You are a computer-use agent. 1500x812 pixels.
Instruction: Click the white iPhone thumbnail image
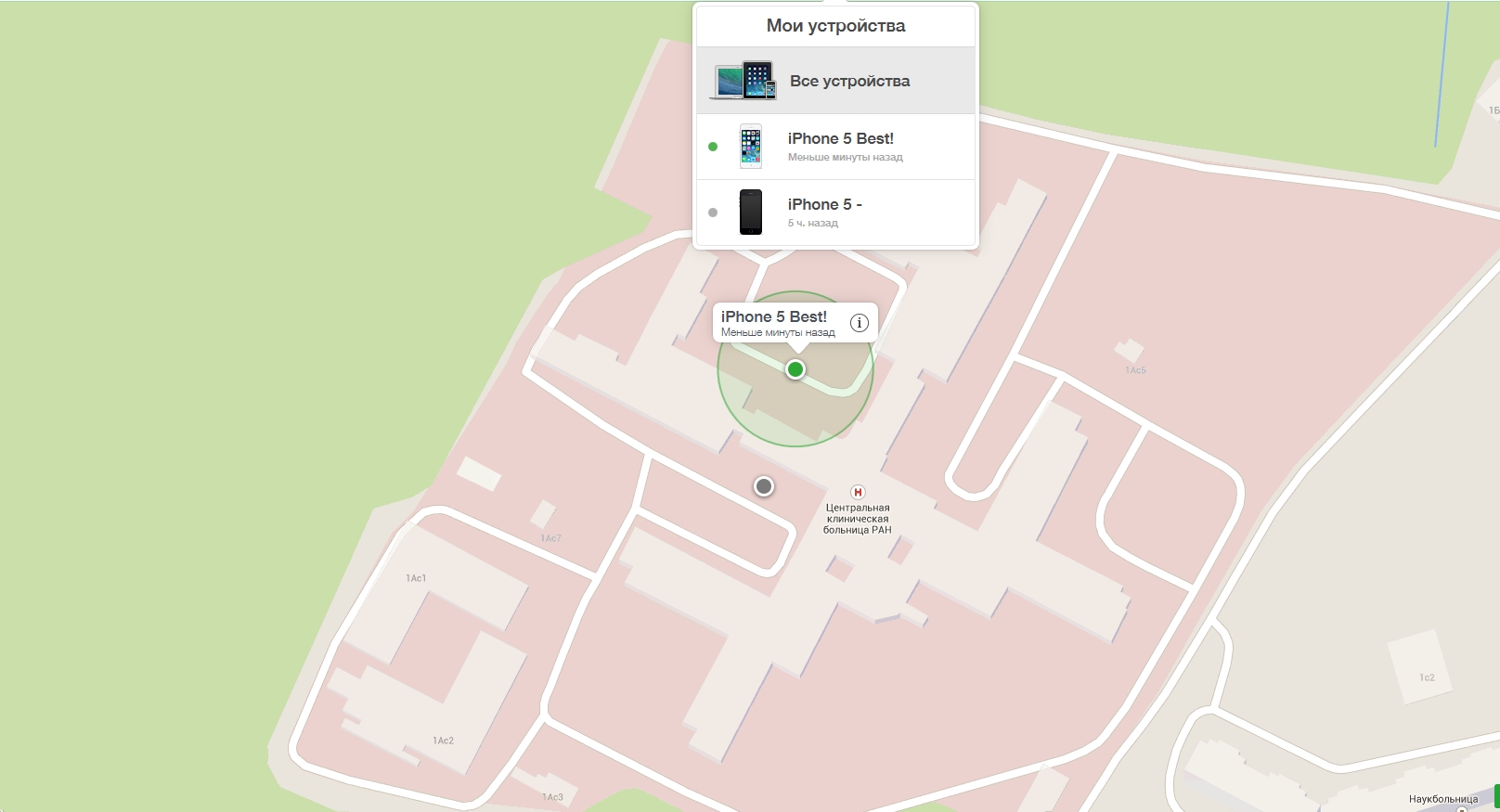click(x=750, y=147)
